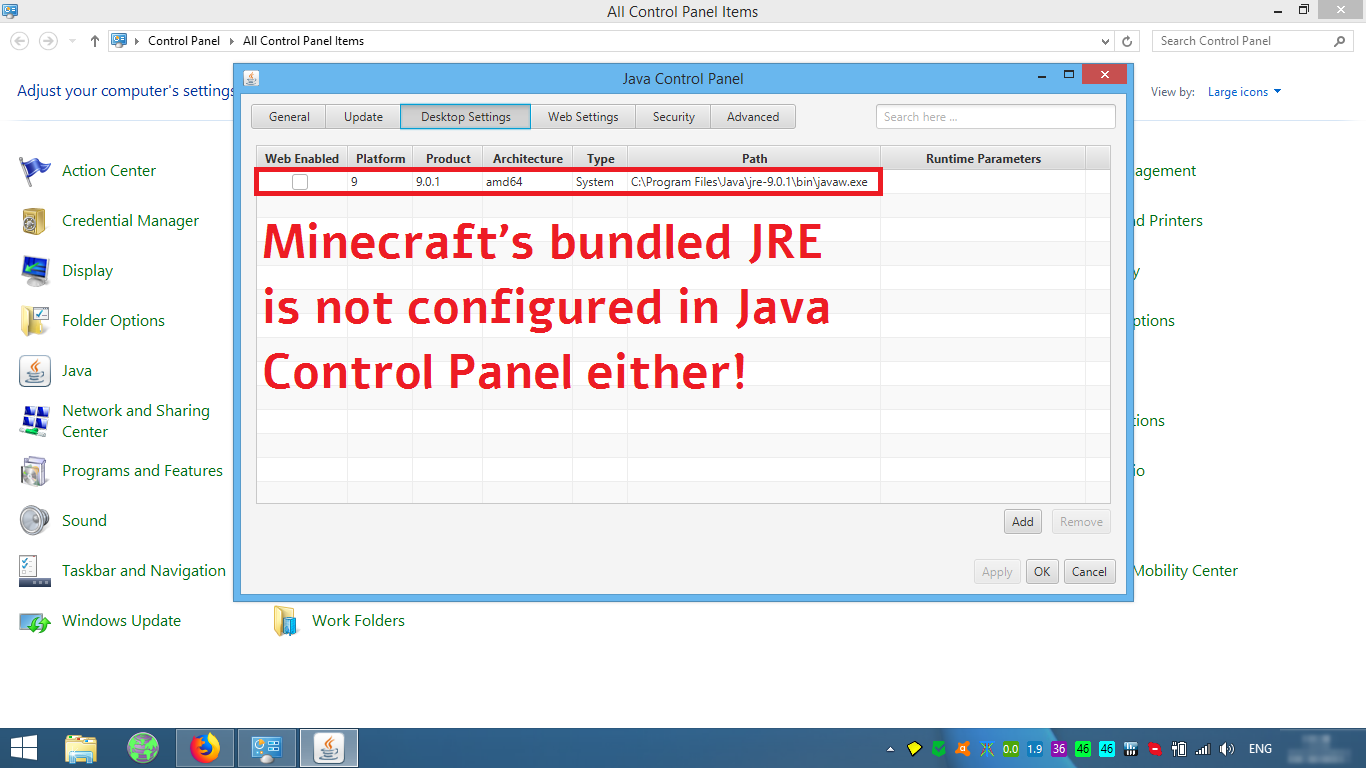Image resolution: width=1366 pixels, height=768 pixels.
Task: Click the Avast orange tray icon
Action: [963, 749]
